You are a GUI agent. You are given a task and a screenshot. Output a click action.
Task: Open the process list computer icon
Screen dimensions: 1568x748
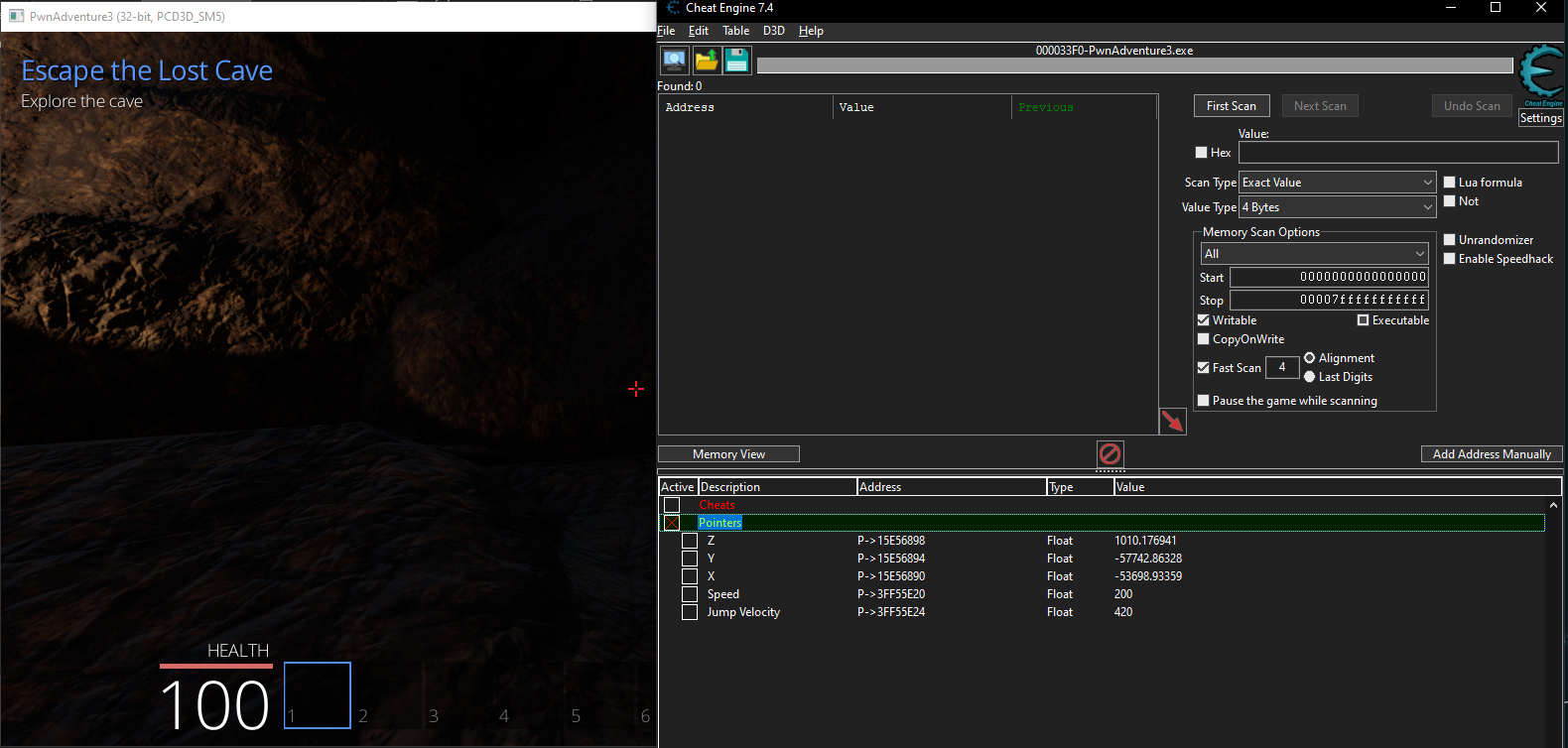click(675, 61)
